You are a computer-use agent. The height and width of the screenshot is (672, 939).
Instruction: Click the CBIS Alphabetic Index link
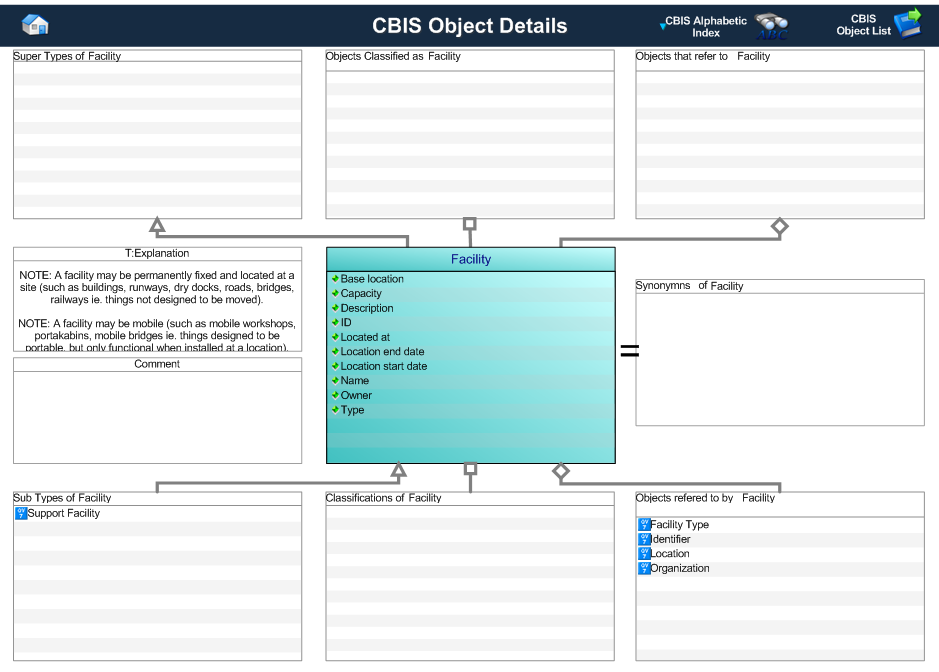tap(706, 26)
